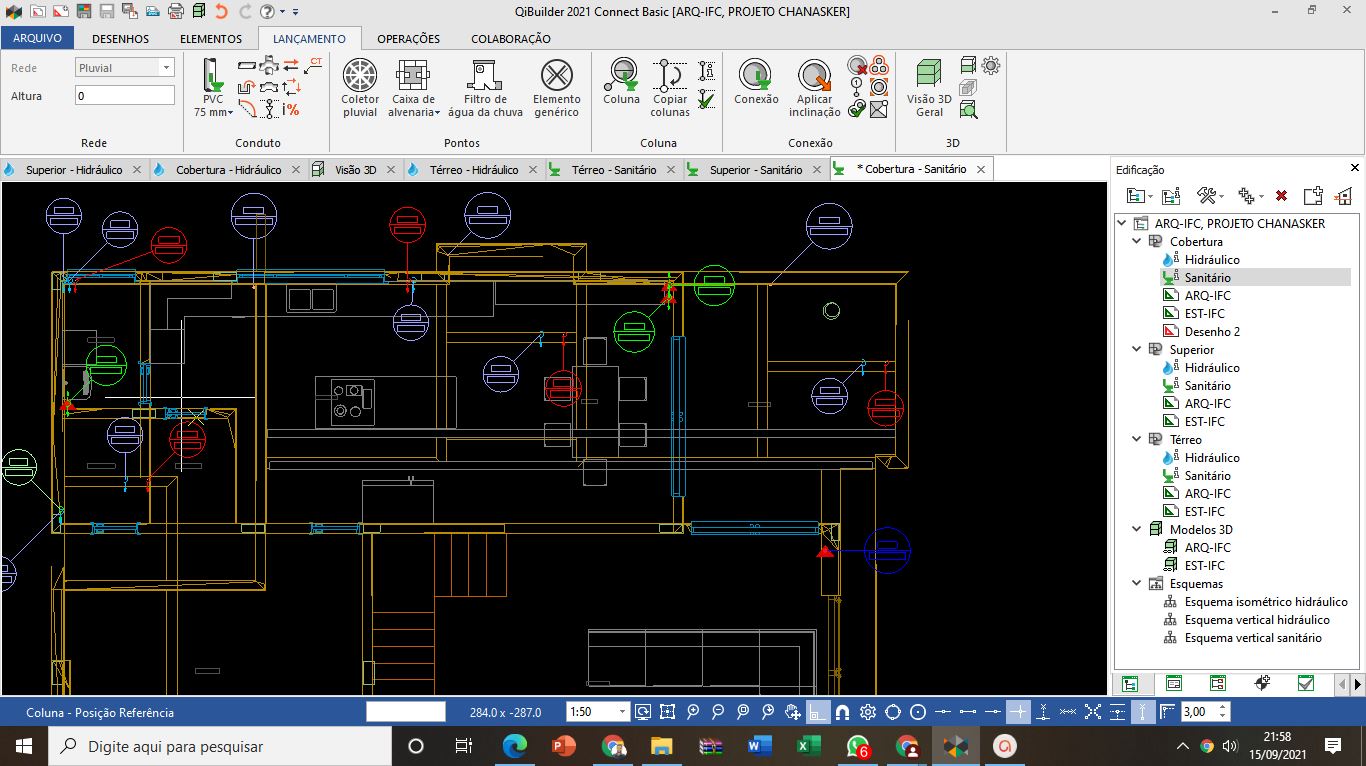Toggle the highlighted vertical dimension snap button
The height and width of the screenshot is (766, 1366).
point(1143,712)
